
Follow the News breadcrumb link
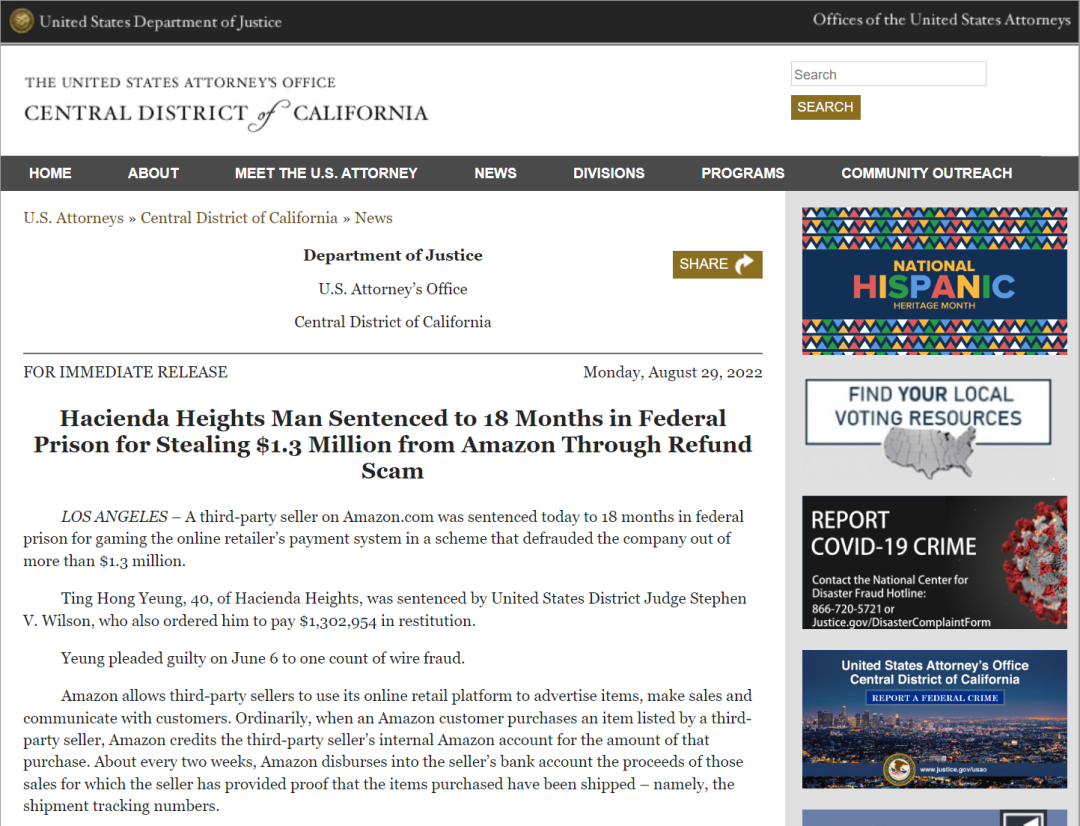click(x=373, y=218)
